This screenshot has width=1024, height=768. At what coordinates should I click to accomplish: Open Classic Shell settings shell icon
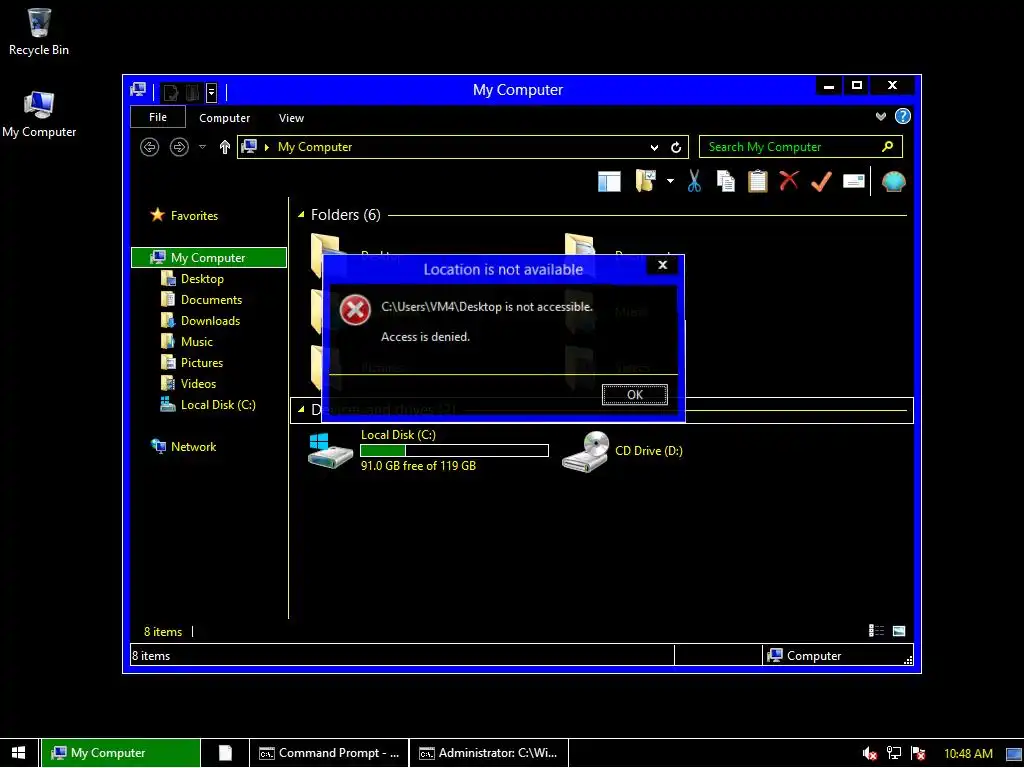pyautogui.click(x=893, y=181)
